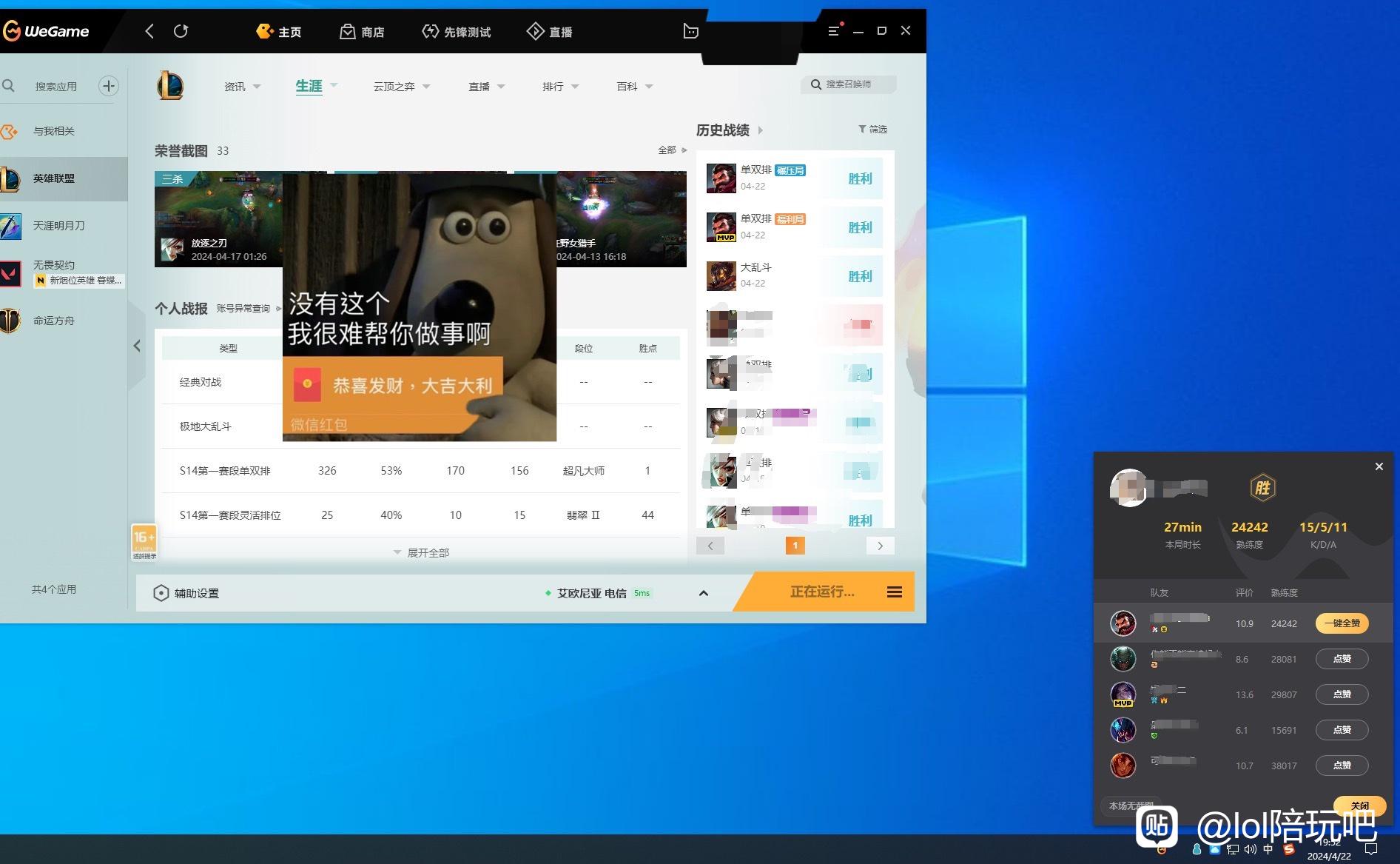This screenshot has height=864, width=1400.
Task: Click the League of Legends logo icon
Action: coord(169,86)
